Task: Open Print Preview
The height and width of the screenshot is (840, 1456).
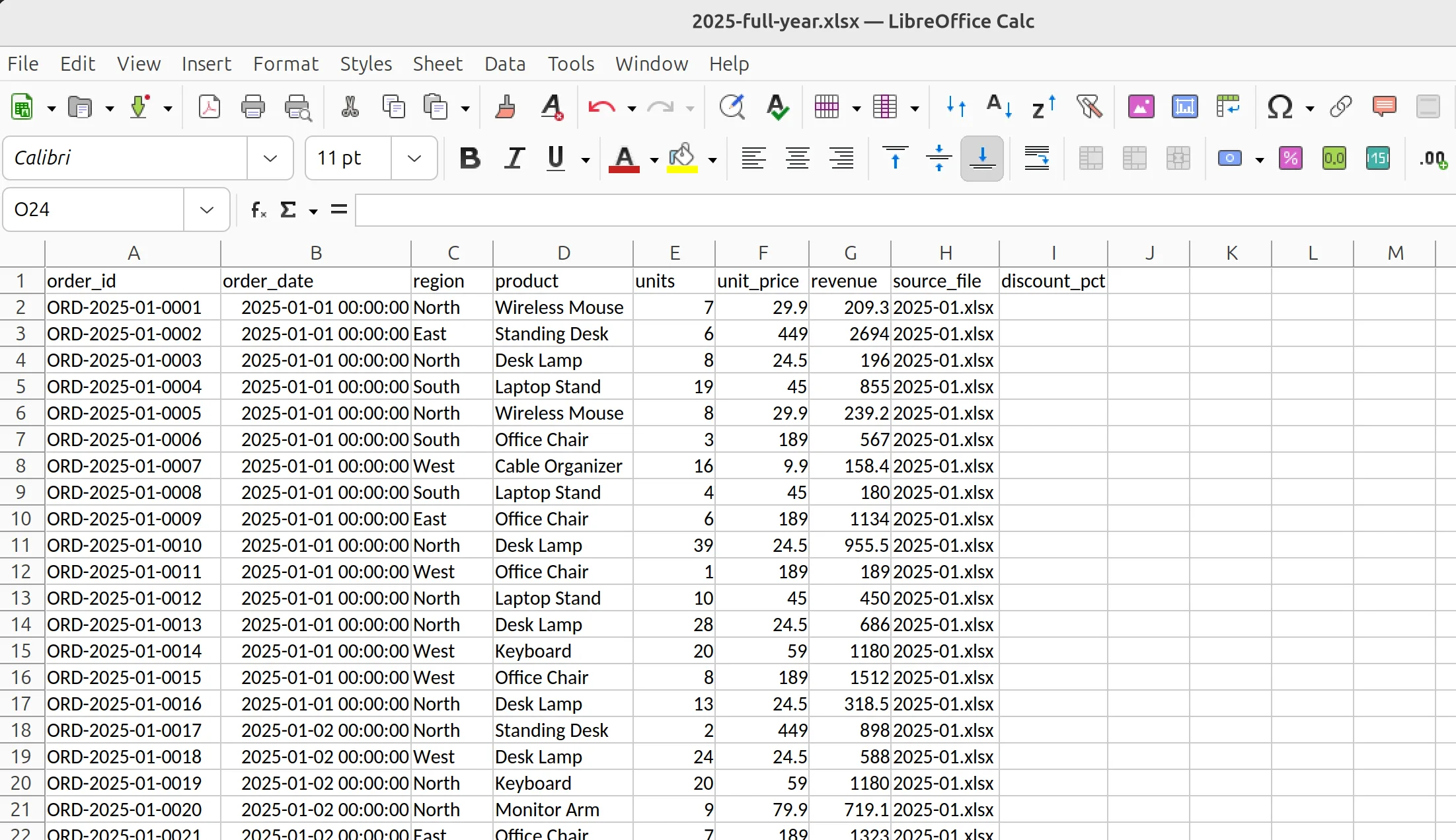Action: 297,106
